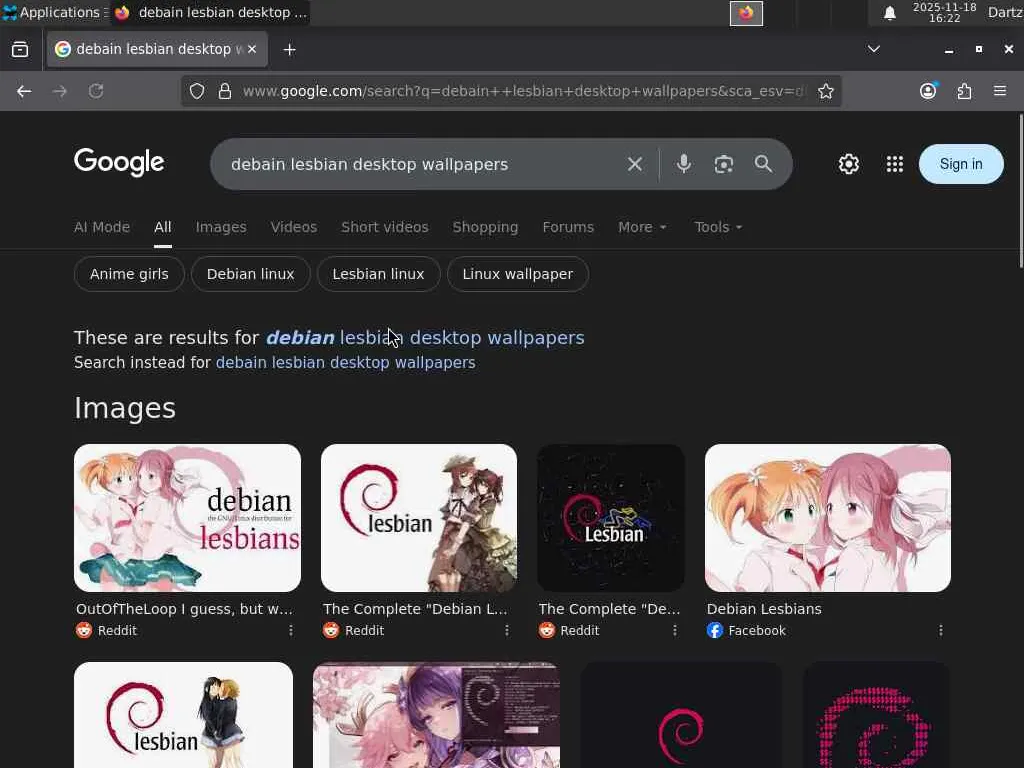Show the panel clock calendar
The image size is (1024, 768).
coord(944,12)
